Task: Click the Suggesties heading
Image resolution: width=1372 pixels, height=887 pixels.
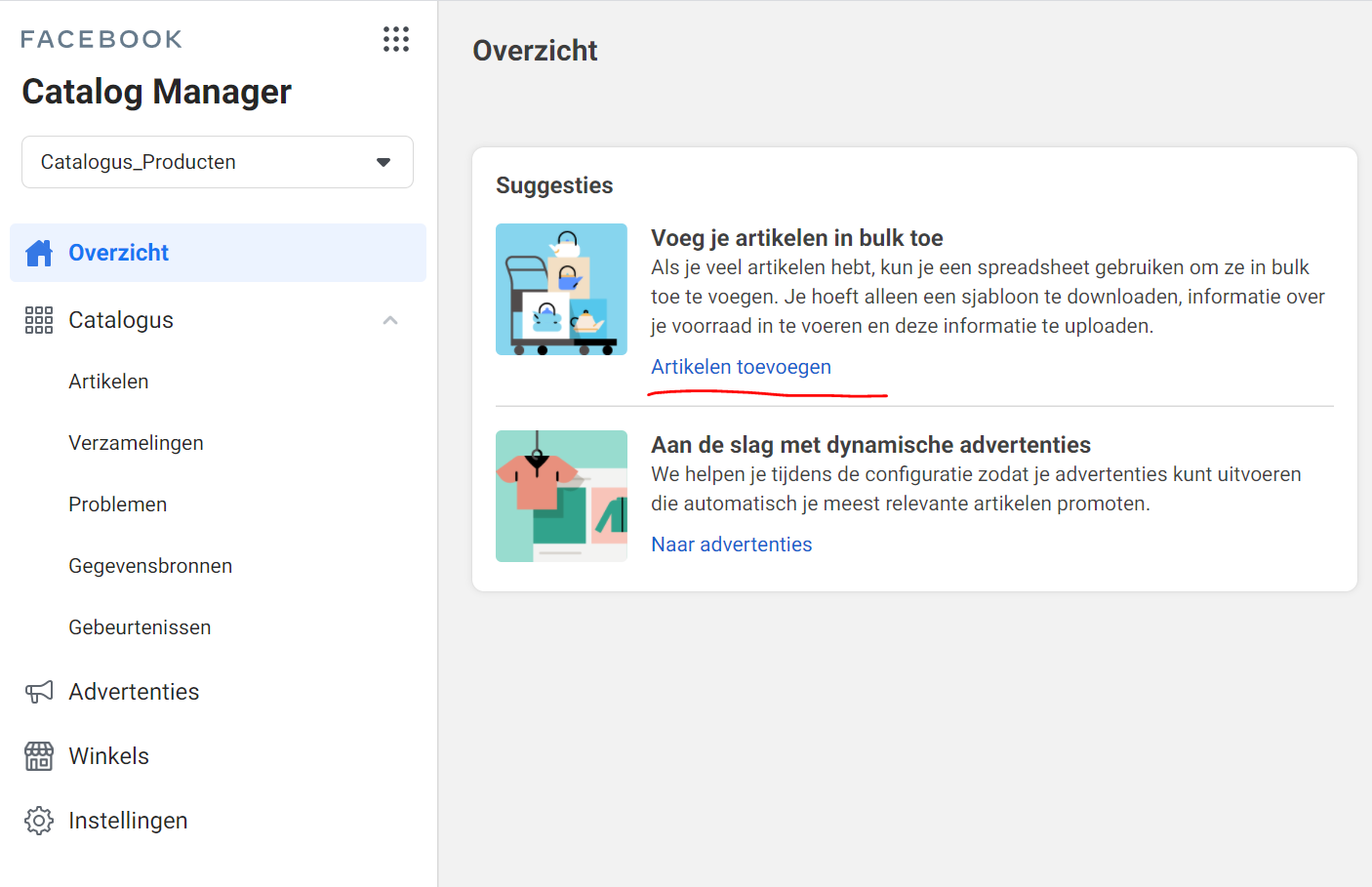Action: [x=554, y=185]
